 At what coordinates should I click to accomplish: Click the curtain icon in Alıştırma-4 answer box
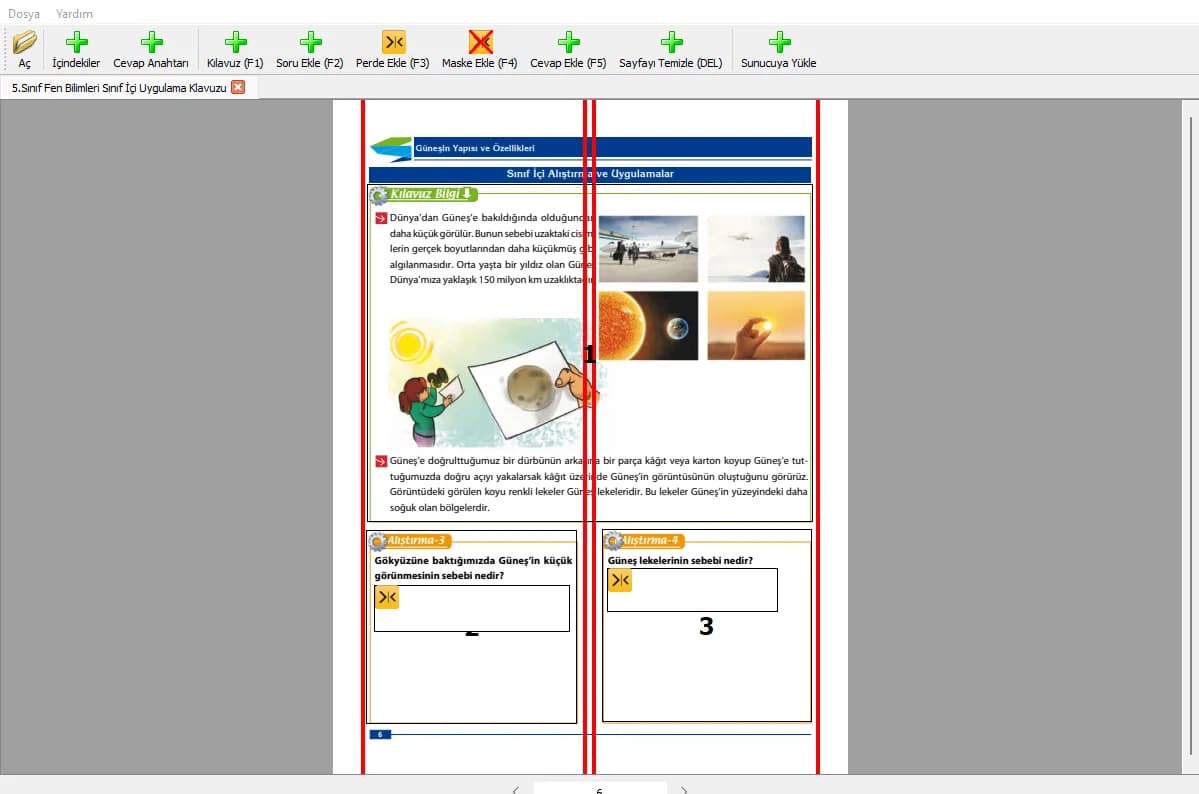(x=620, y=581)
